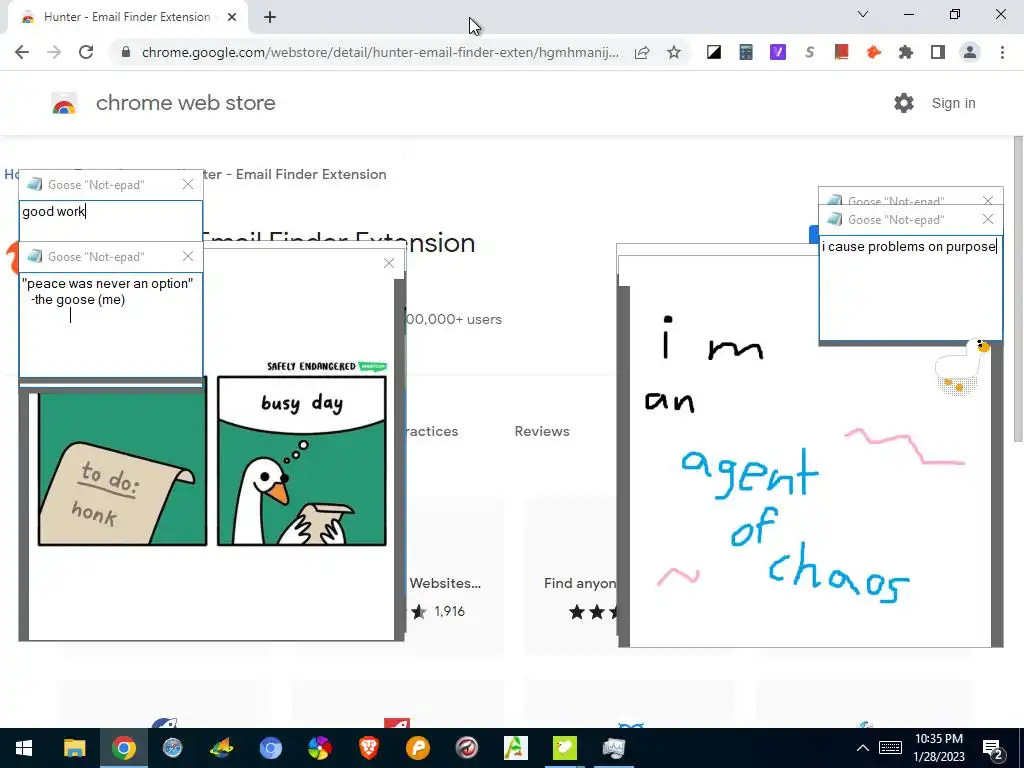Click 'i cause problems on purpose' text
This screenshot has width=1024, height=768.
pyautogui.click(x=908, y=247)
